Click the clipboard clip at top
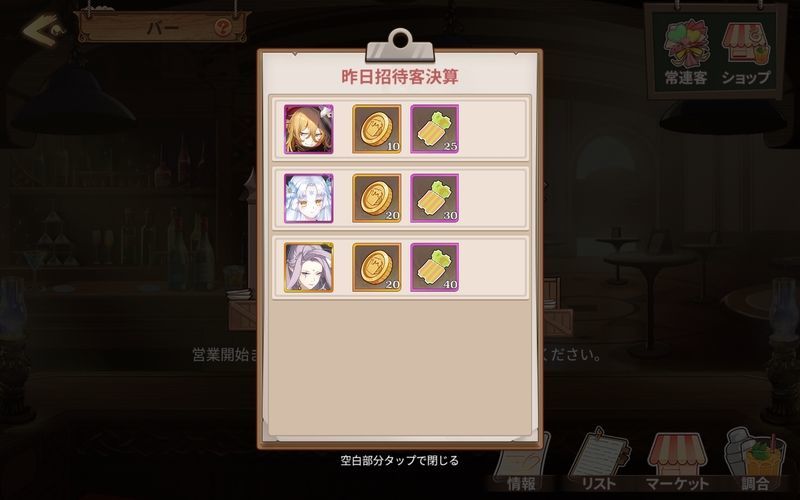 (400, 46)
